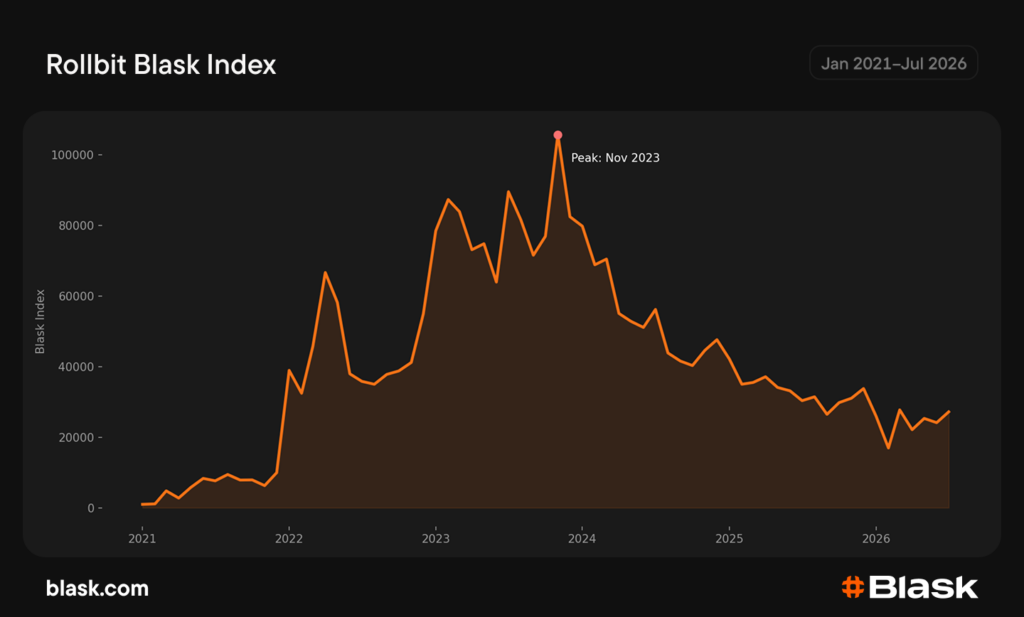Click the pink peak marker dot
This screenshot has height=617, width=1024.
click(x=558, y=135)
